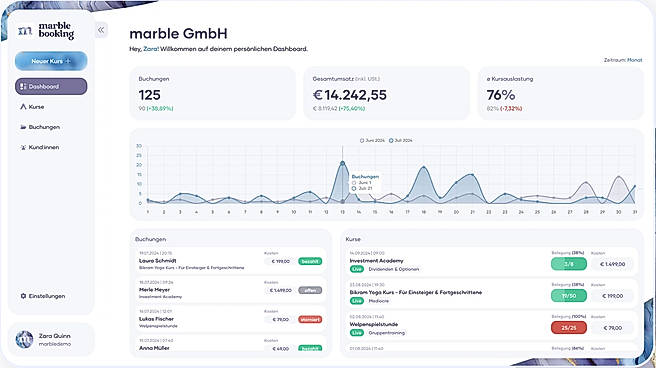Screen dimensions: 656x368
Task: Select the Dashboard menu item
Action: click(51, 87)
